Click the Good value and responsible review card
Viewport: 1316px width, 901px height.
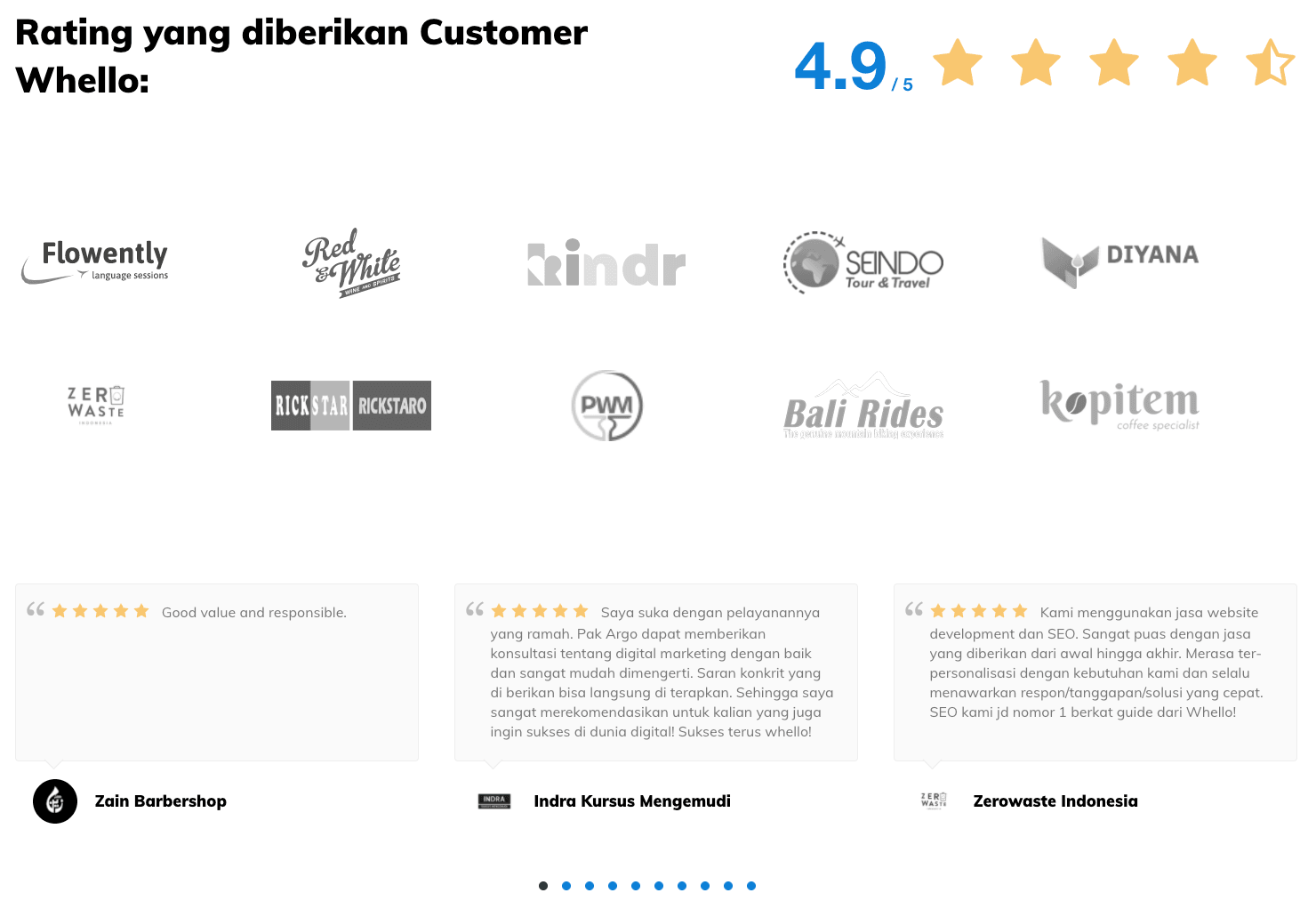coord(217,672)
